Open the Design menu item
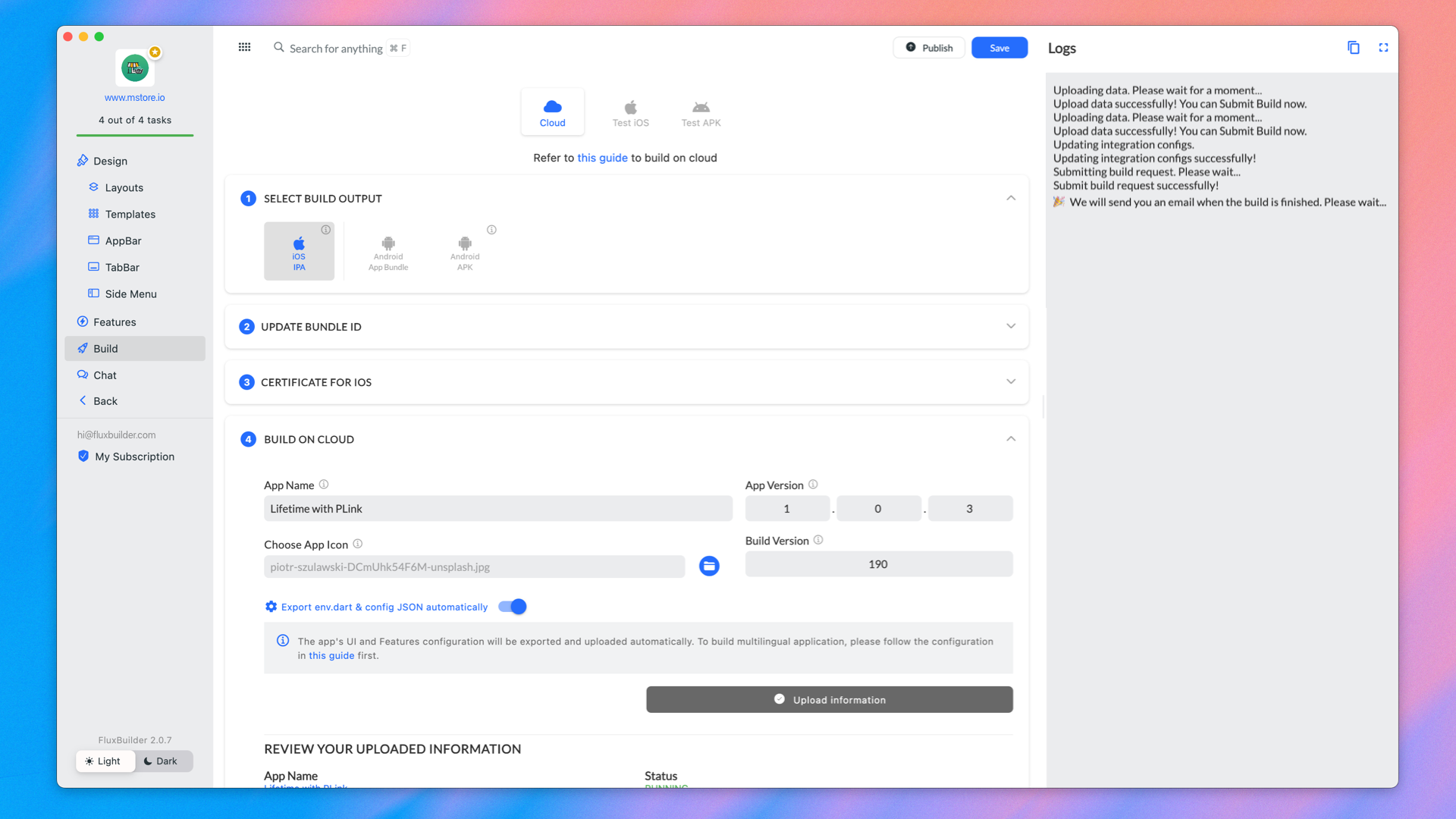1456x819 pixels. (110, 161)
